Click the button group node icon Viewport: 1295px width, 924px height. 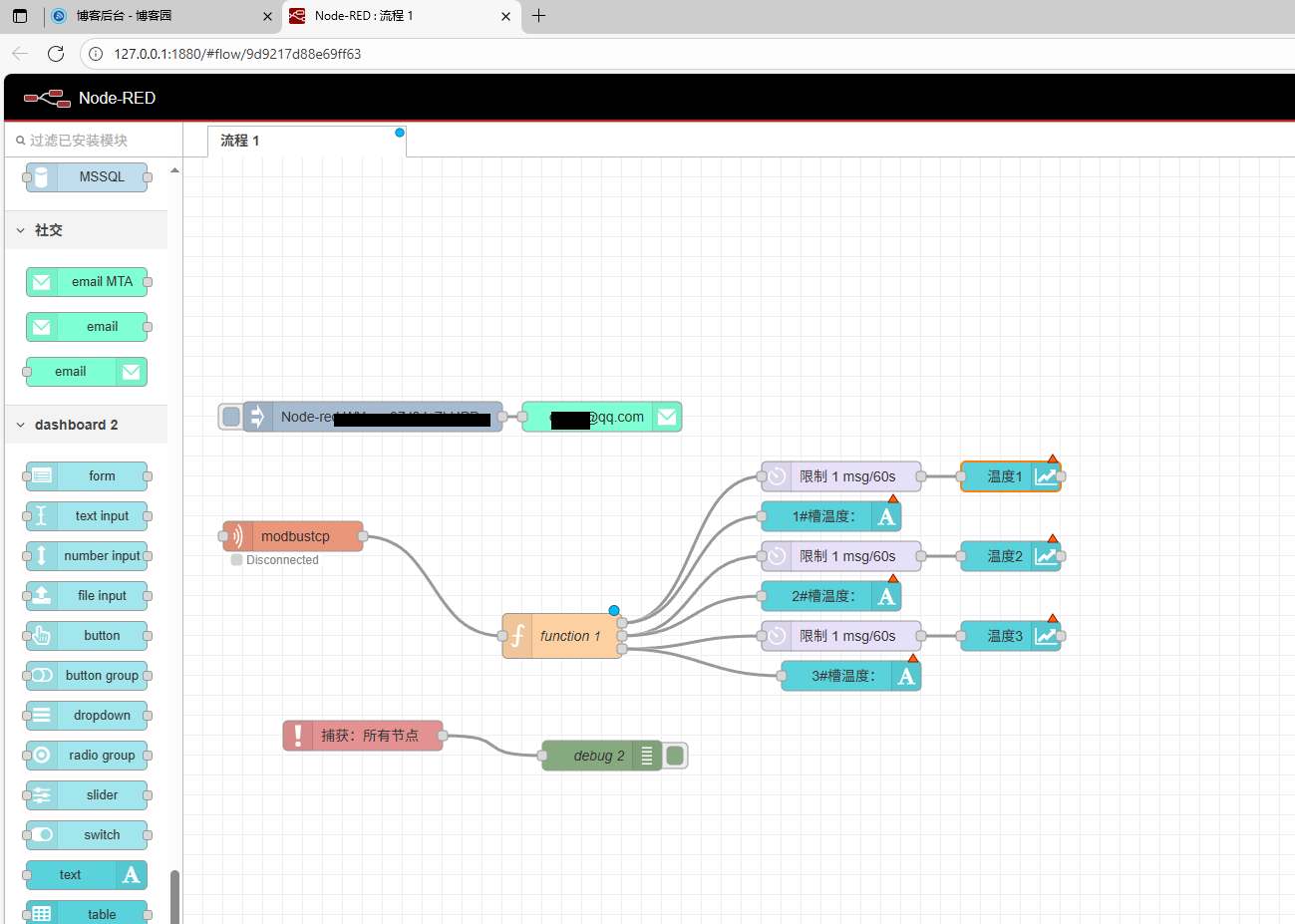point(42,676)
